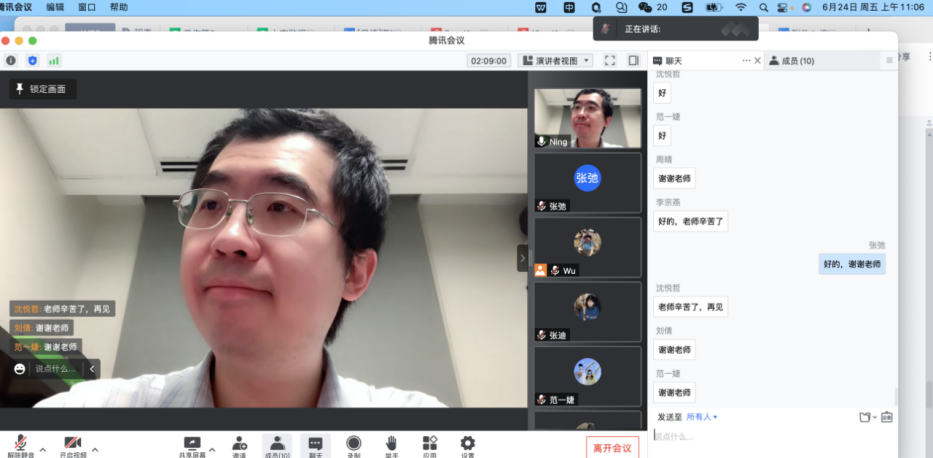Toggle the side panel layout icon
The width and height of the screenshot is (933, 458).
633,60
